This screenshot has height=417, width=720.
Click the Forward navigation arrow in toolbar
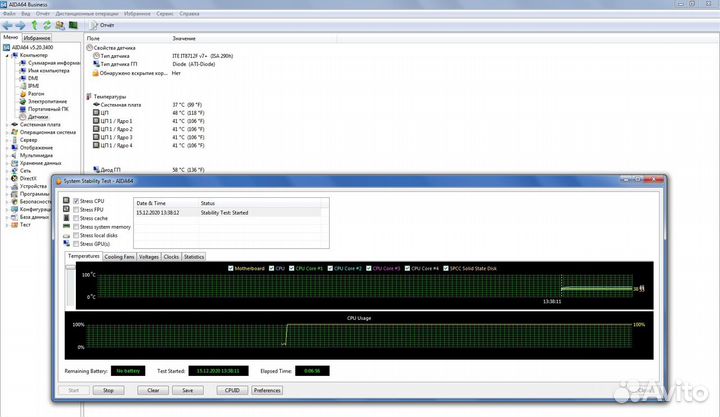(20, 26)
